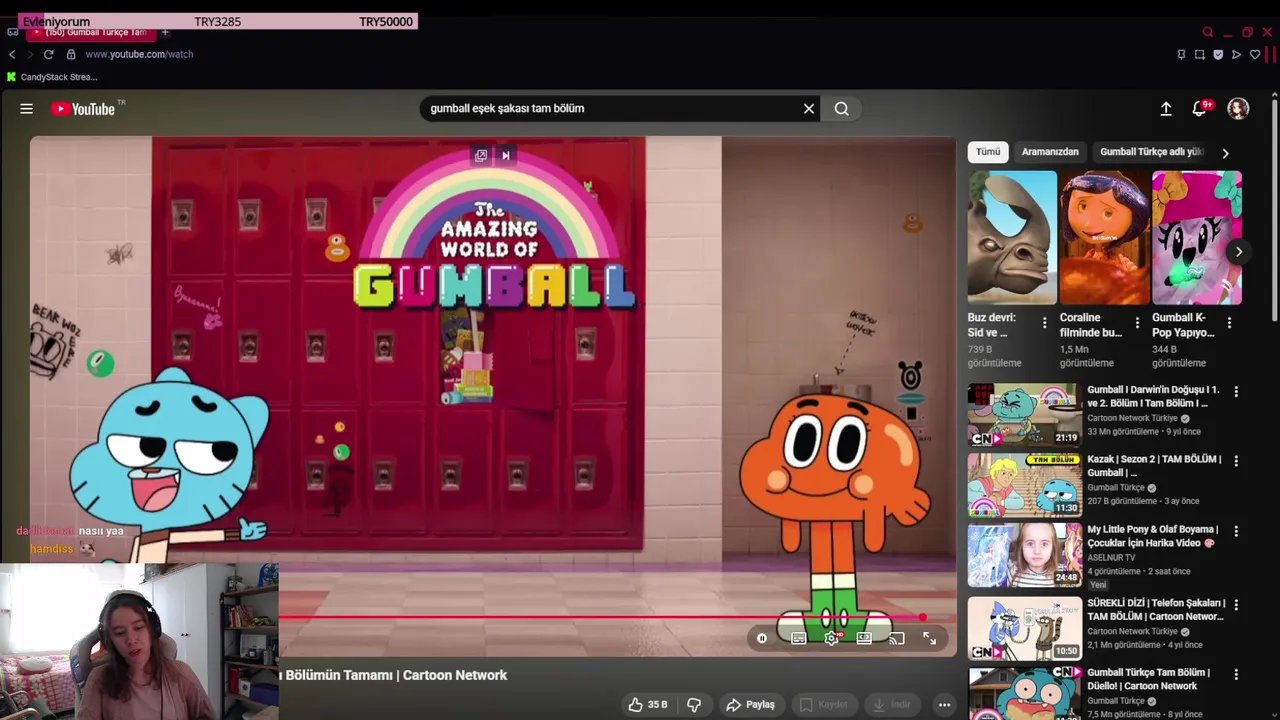Go back in browser history
Viewport: 1280px width, 720px height.
[12, 54]
